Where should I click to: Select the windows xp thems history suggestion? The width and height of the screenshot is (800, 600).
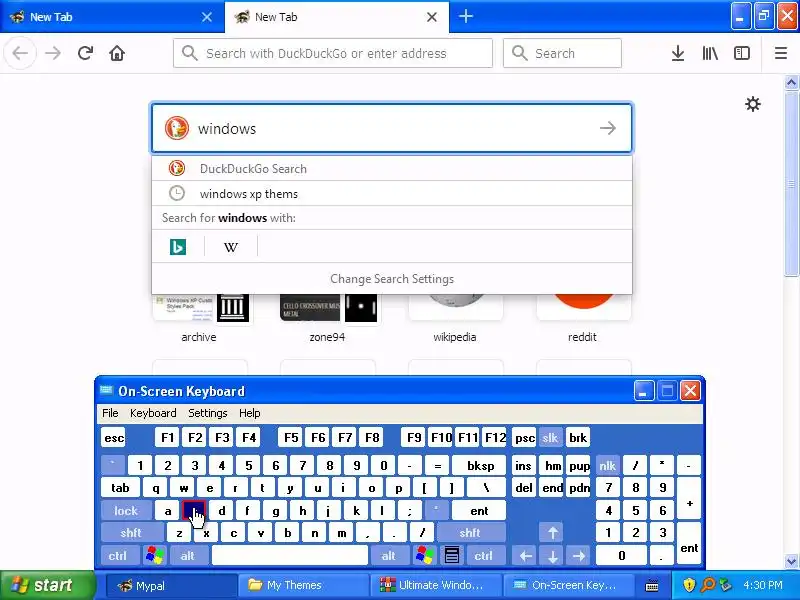(391, 194)
